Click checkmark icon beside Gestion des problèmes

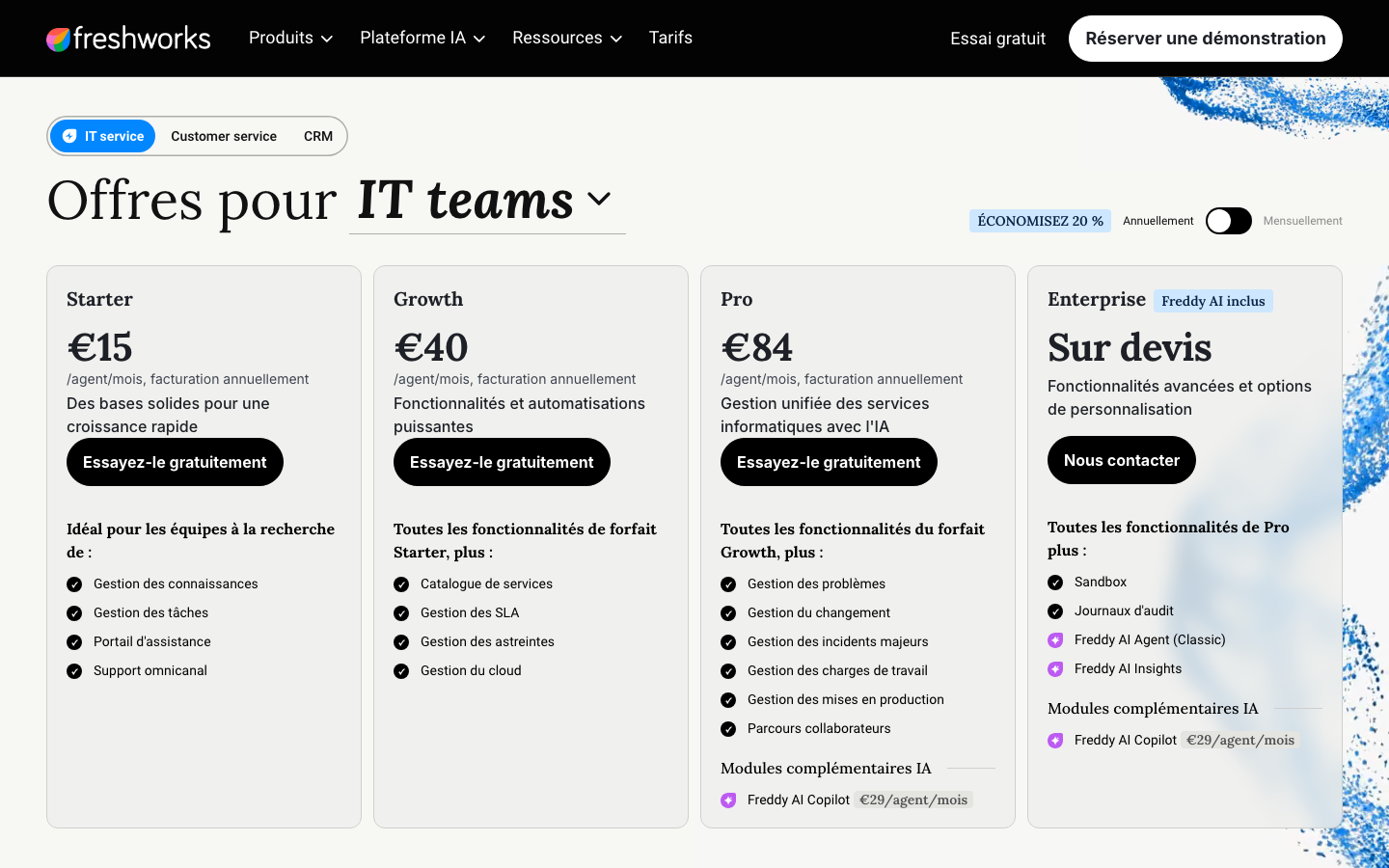coord(728,584)
